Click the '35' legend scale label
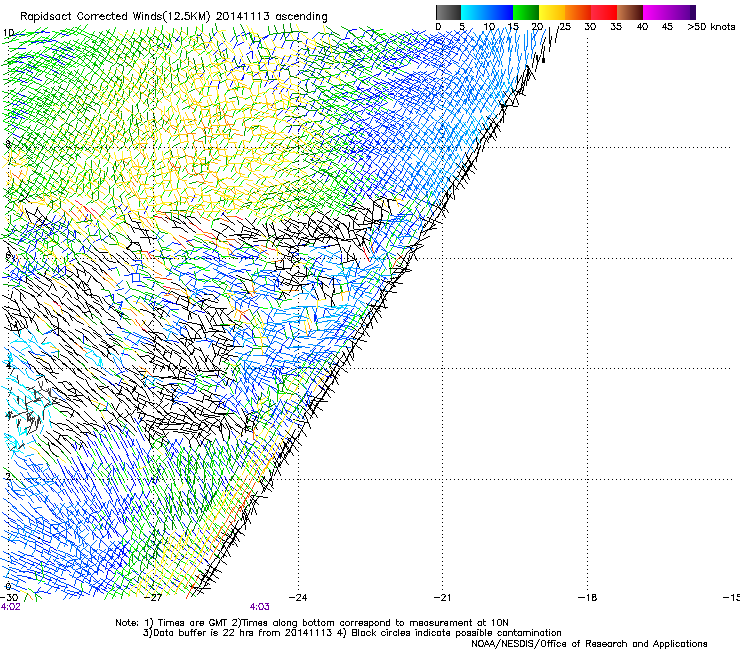 pos(616,27)
